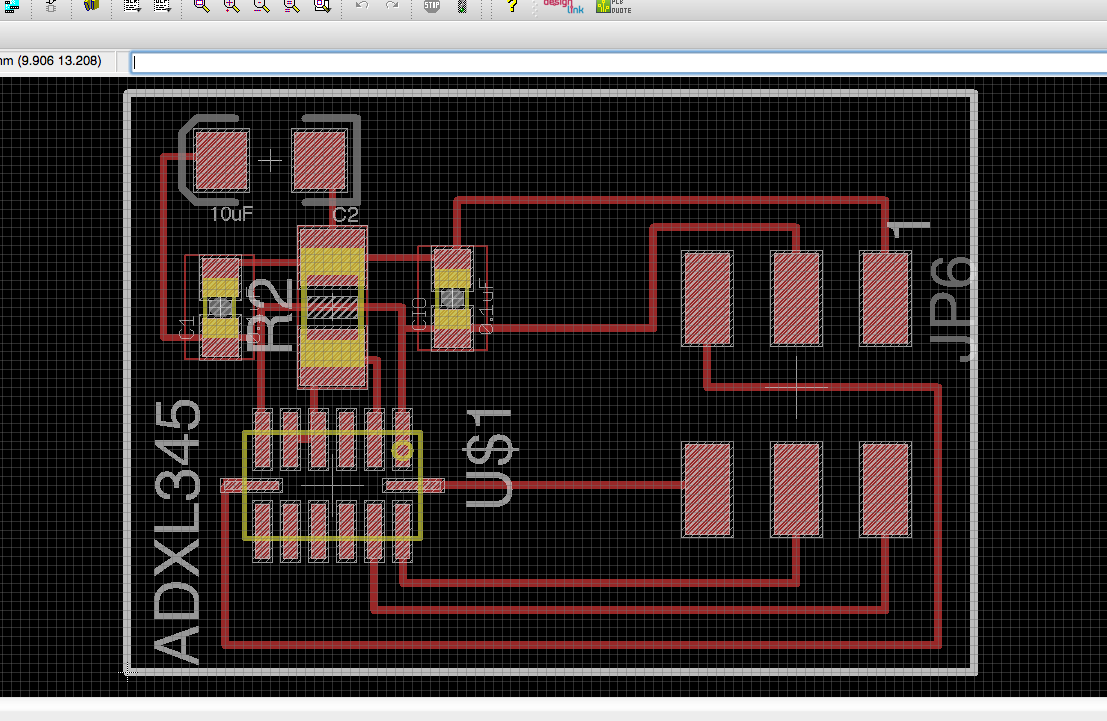Click JP6 top-middle pad
The image size is (1107, 721).
tap(796, 298)
